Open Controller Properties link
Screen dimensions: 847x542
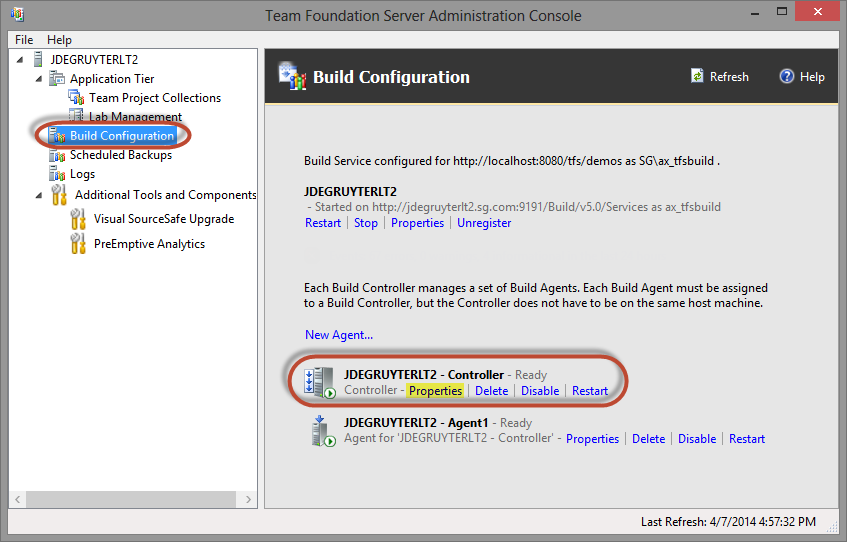click(x=435, y=391)
